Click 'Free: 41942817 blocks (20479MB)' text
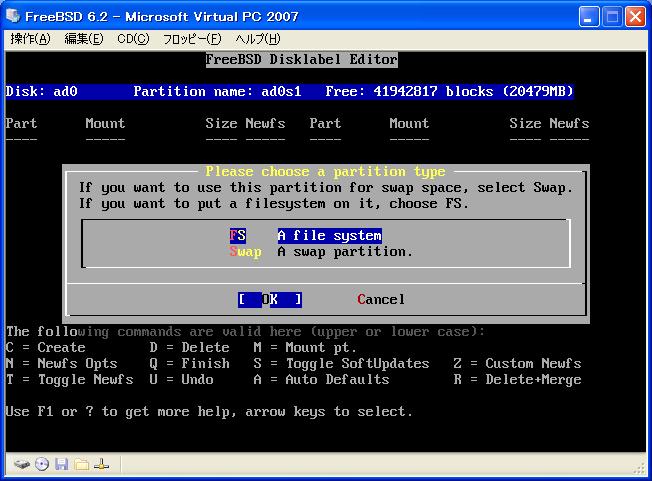The height and width of the screenshot is (481, 652). coord(449,91)
